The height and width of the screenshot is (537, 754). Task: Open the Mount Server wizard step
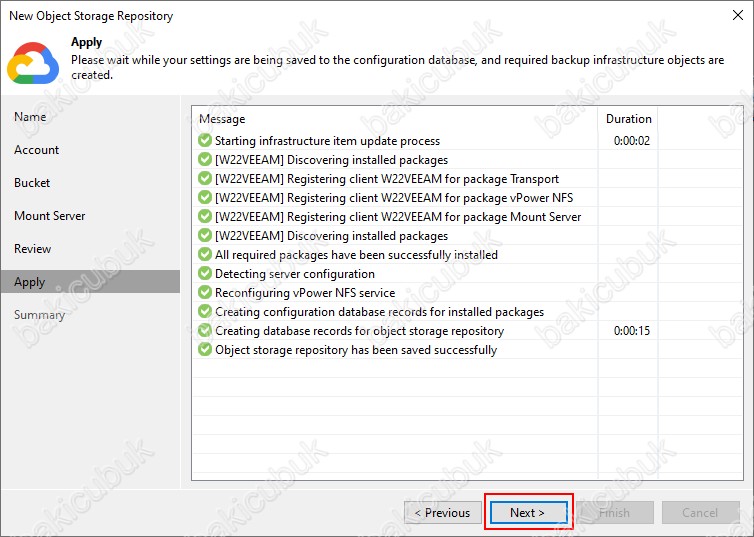50,216
